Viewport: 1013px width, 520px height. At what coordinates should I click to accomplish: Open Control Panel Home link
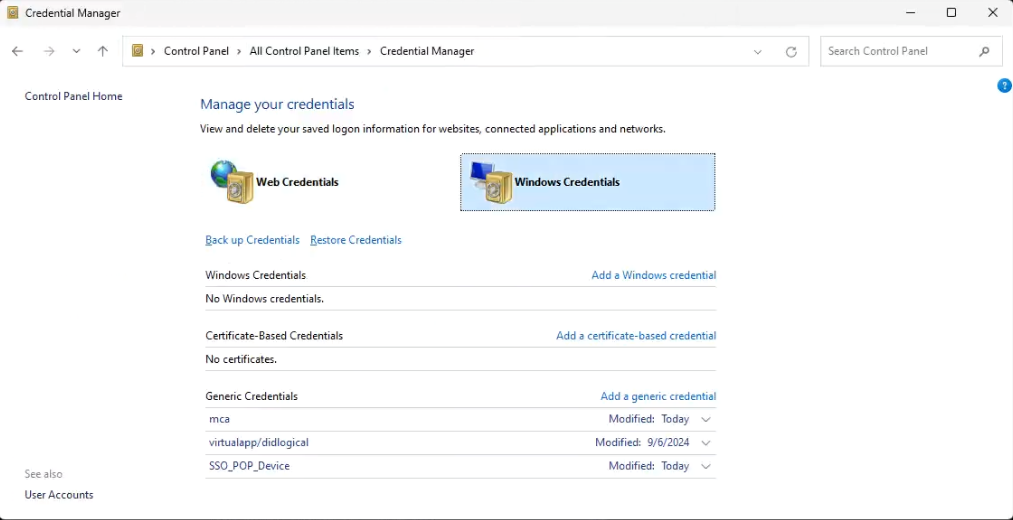click(73, 96)
